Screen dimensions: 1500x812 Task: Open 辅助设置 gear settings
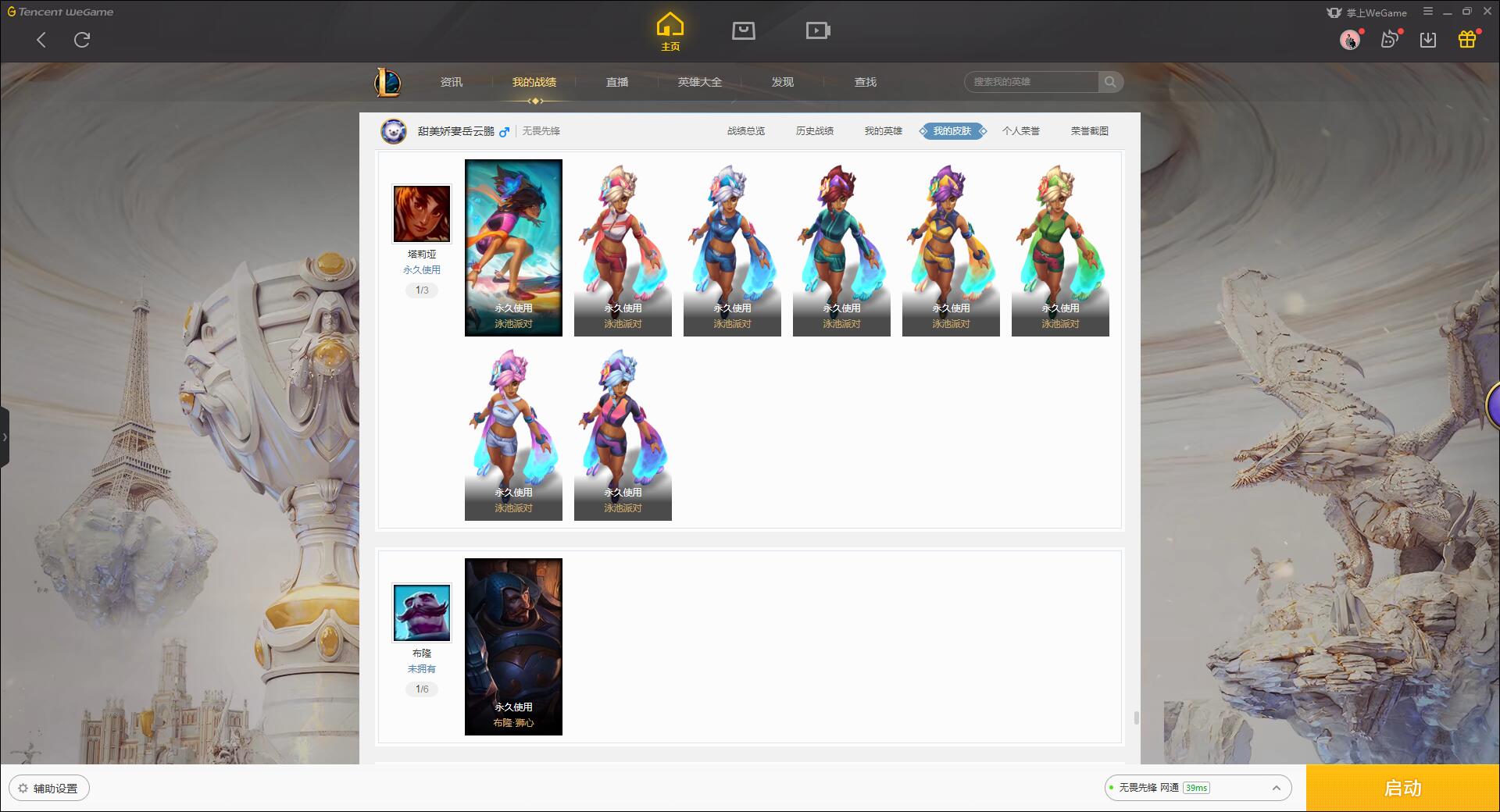(x=48, y=789)
